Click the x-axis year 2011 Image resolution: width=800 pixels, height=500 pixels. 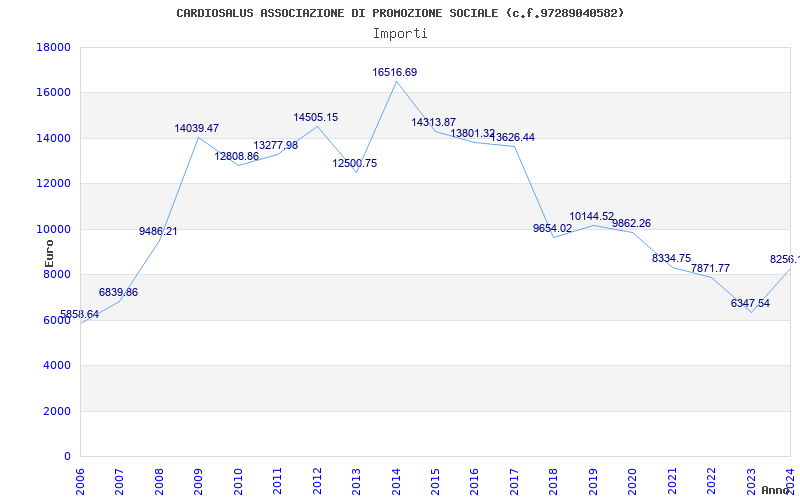(x=278, y=480)
